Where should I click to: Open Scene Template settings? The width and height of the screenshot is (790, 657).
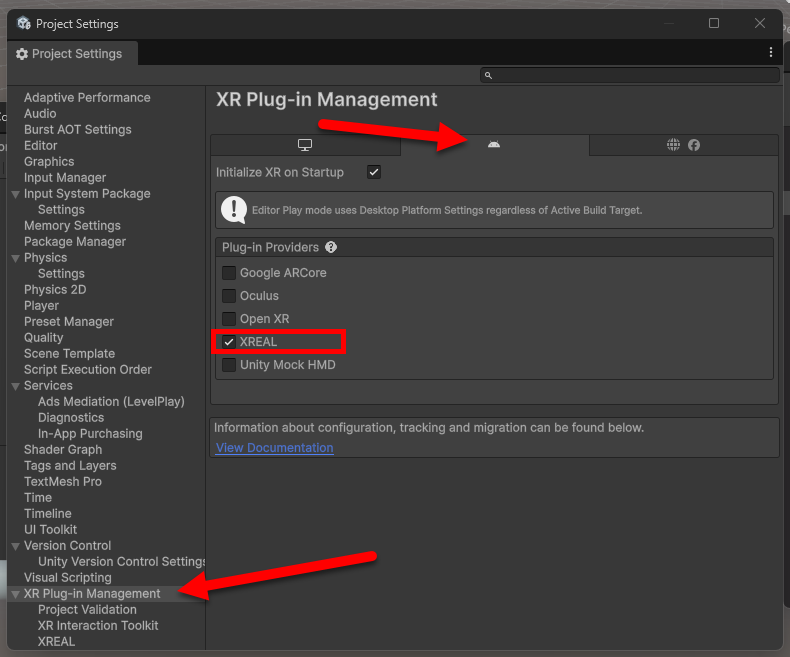70,354
